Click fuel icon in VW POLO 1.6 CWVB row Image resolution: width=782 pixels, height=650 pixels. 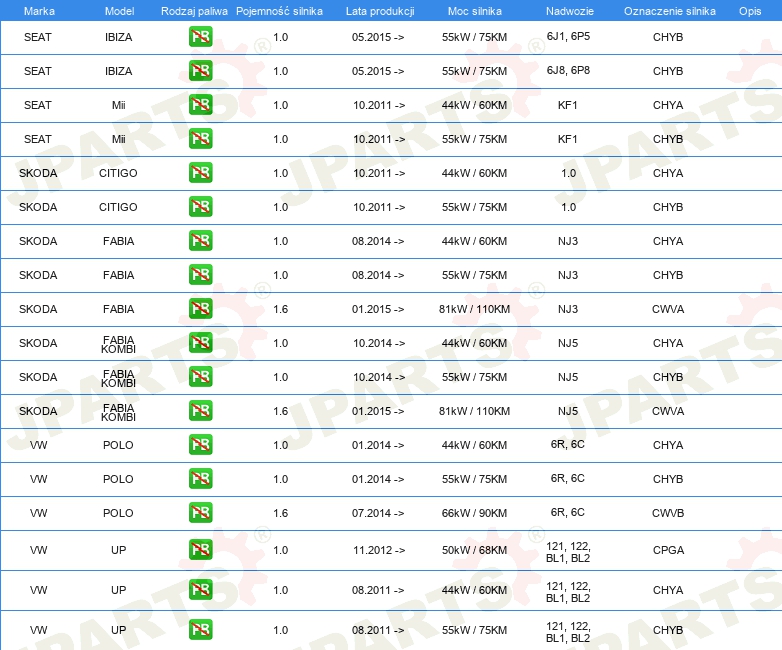tap(200, 512)
